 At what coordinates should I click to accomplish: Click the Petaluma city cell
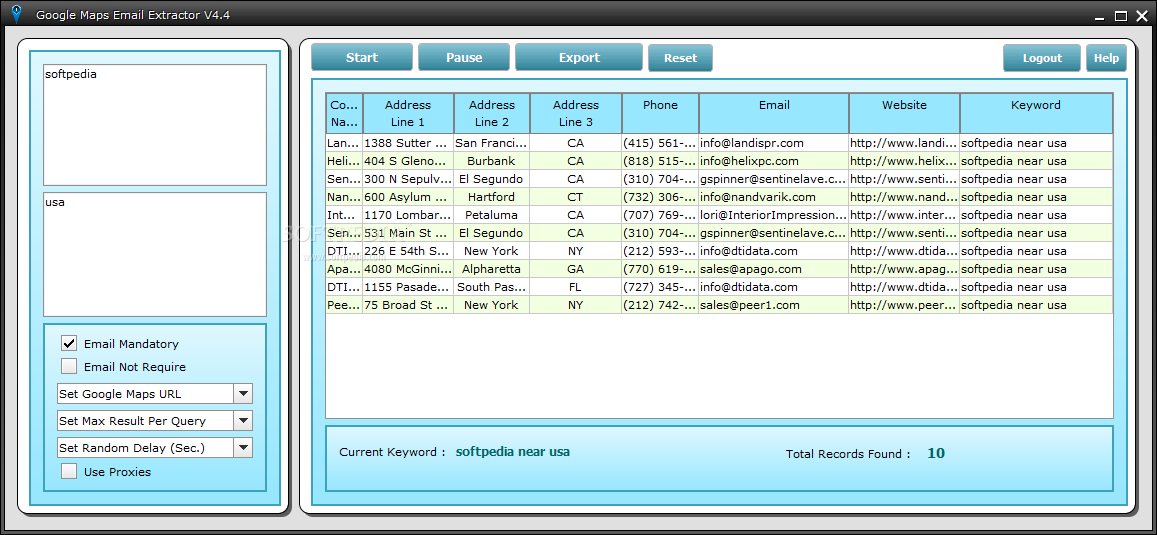[x=491, y=215]
